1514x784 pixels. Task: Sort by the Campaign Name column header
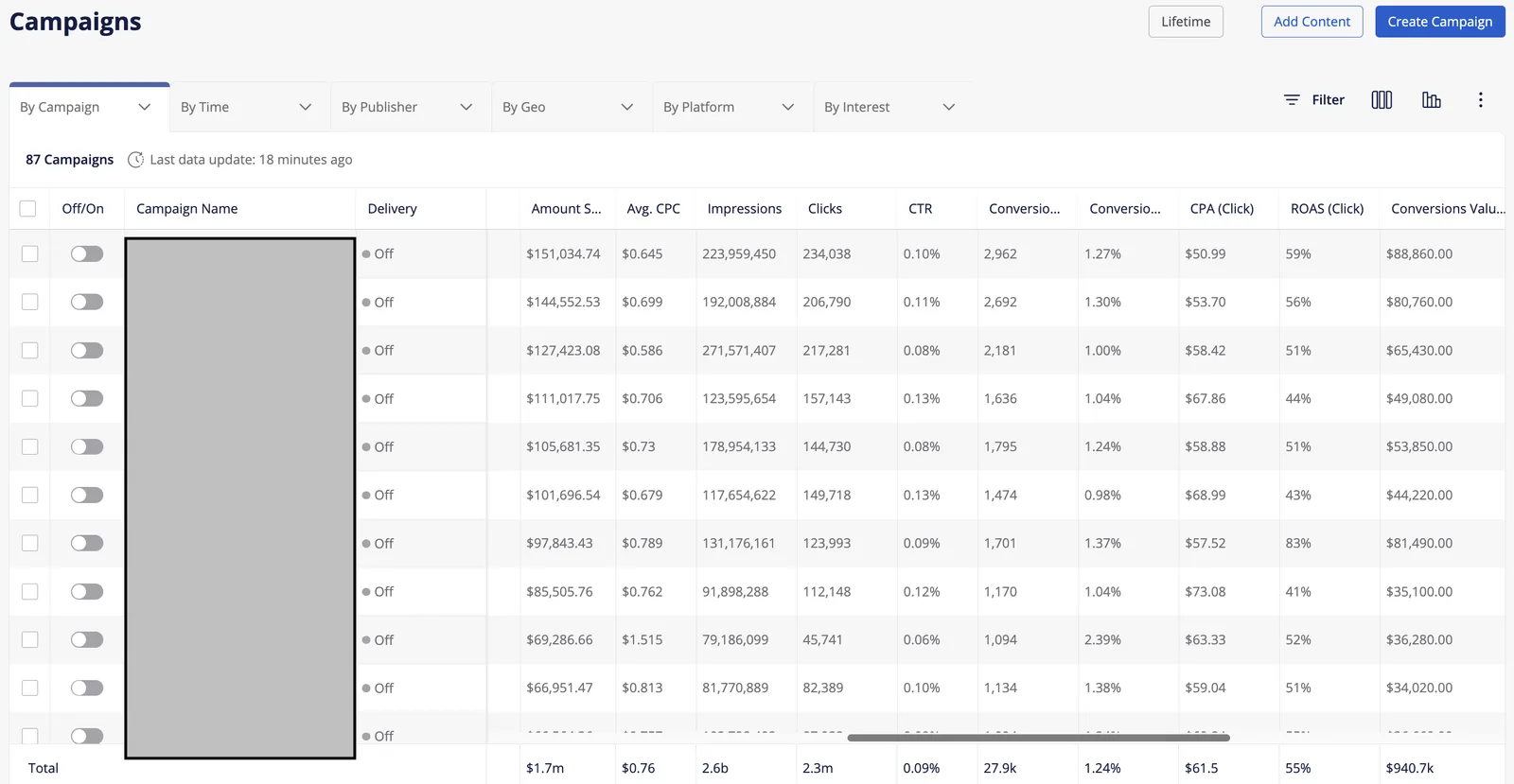pyautogui.click(x=186, y=209)
